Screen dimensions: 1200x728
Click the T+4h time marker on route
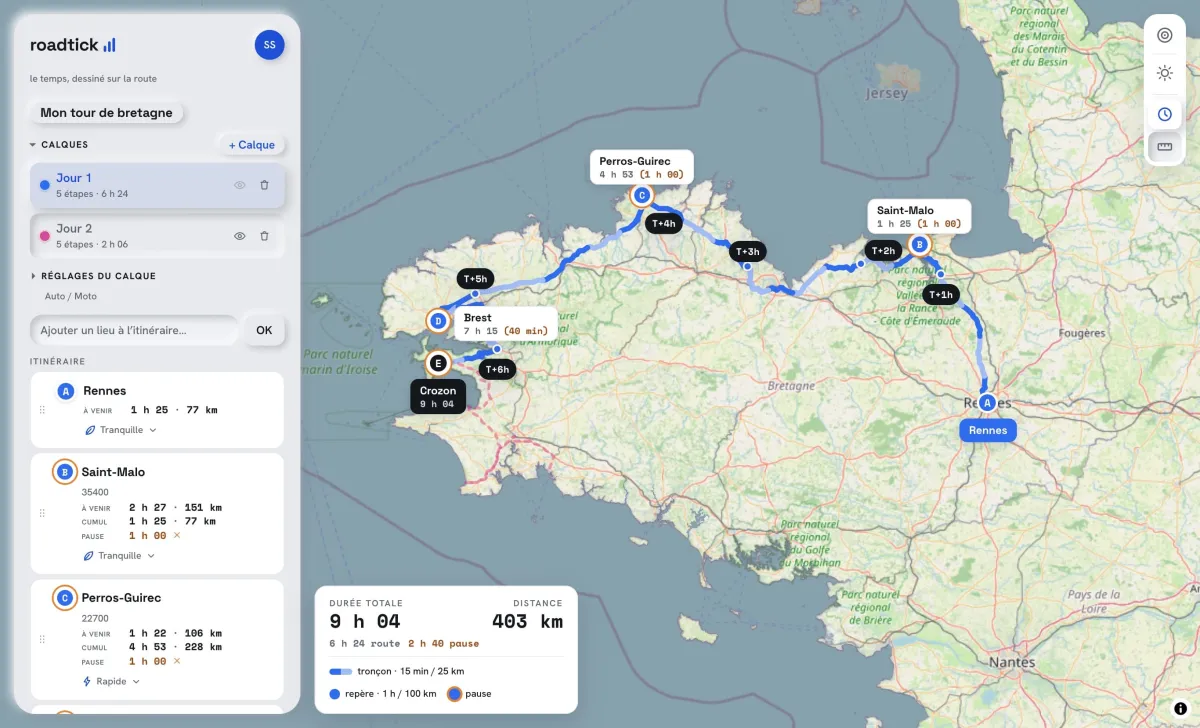click(664, 224)
